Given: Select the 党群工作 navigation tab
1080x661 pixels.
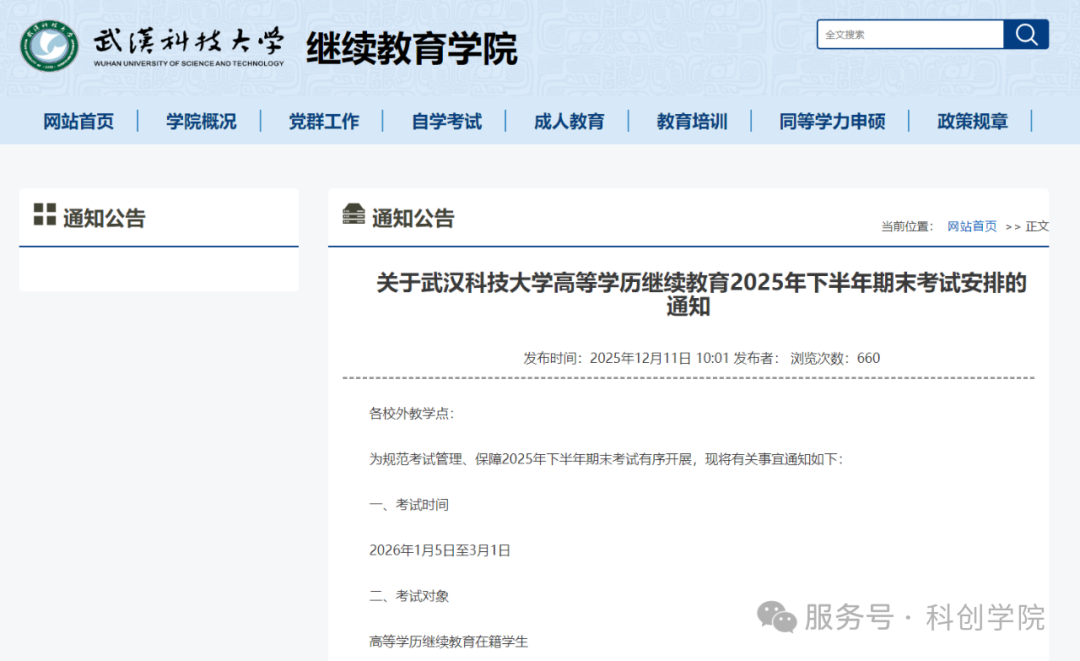Looking at the screenshot, I should click(x=323, y=121).
